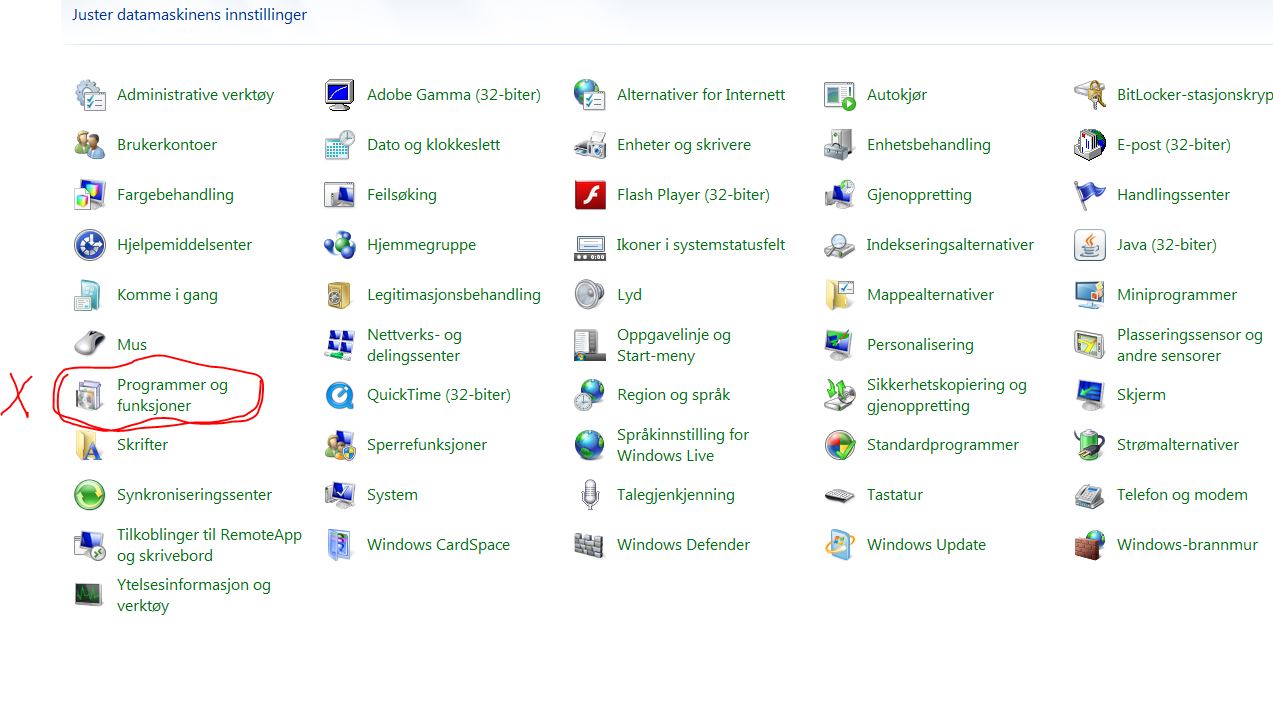Screen dimensions: 1273x720
Task: Open the Indekseringsalternativer link
Action: (950, 245)
